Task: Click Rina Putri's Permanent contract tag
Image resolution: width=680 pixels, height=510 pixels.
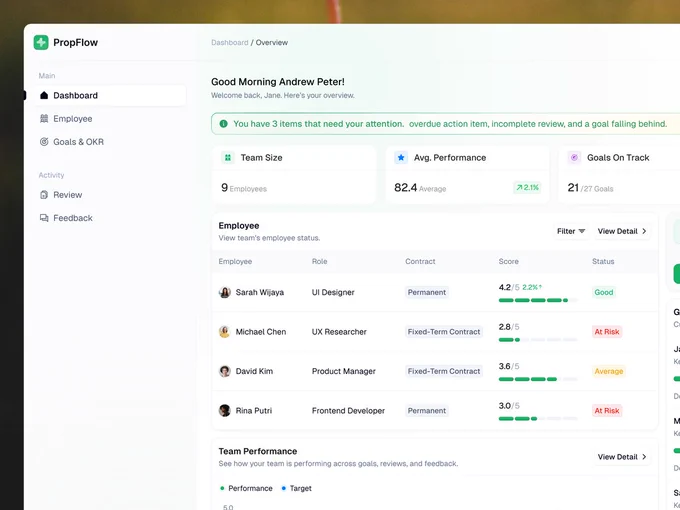Action: 427,411
